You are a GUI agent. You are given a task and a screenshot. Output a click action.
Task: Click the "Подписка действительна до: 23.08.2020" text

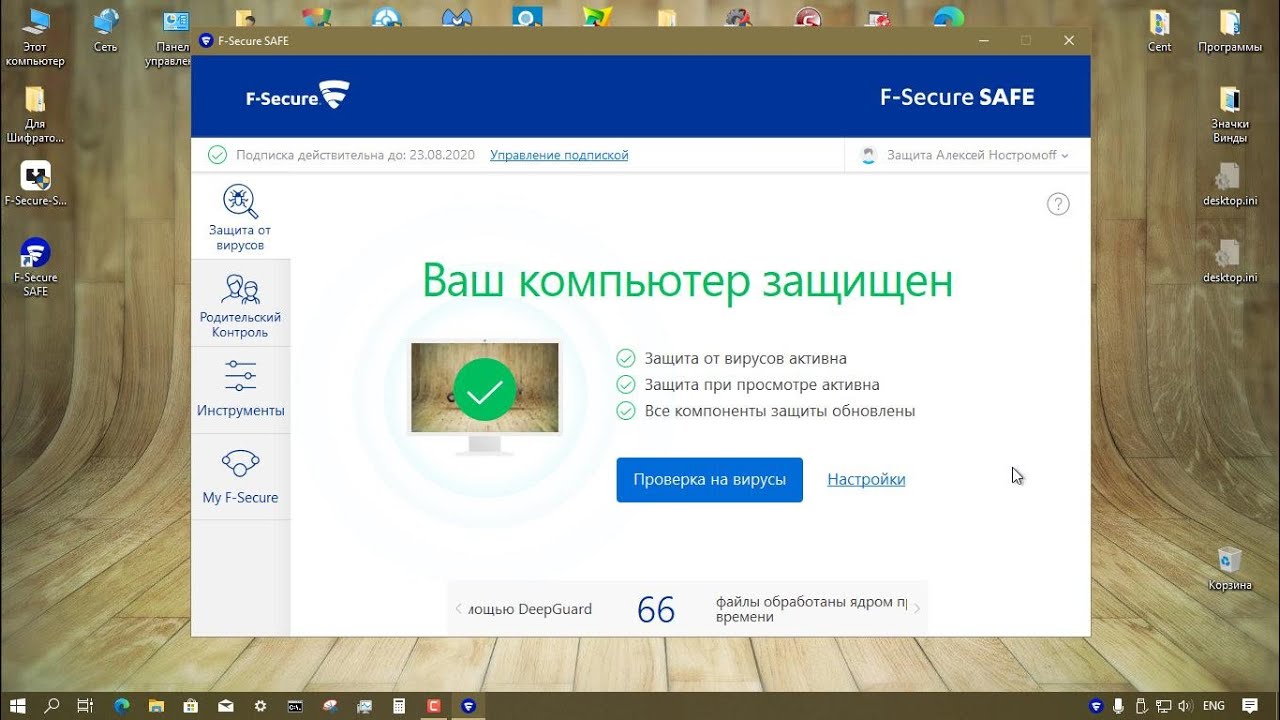point(355,155)
